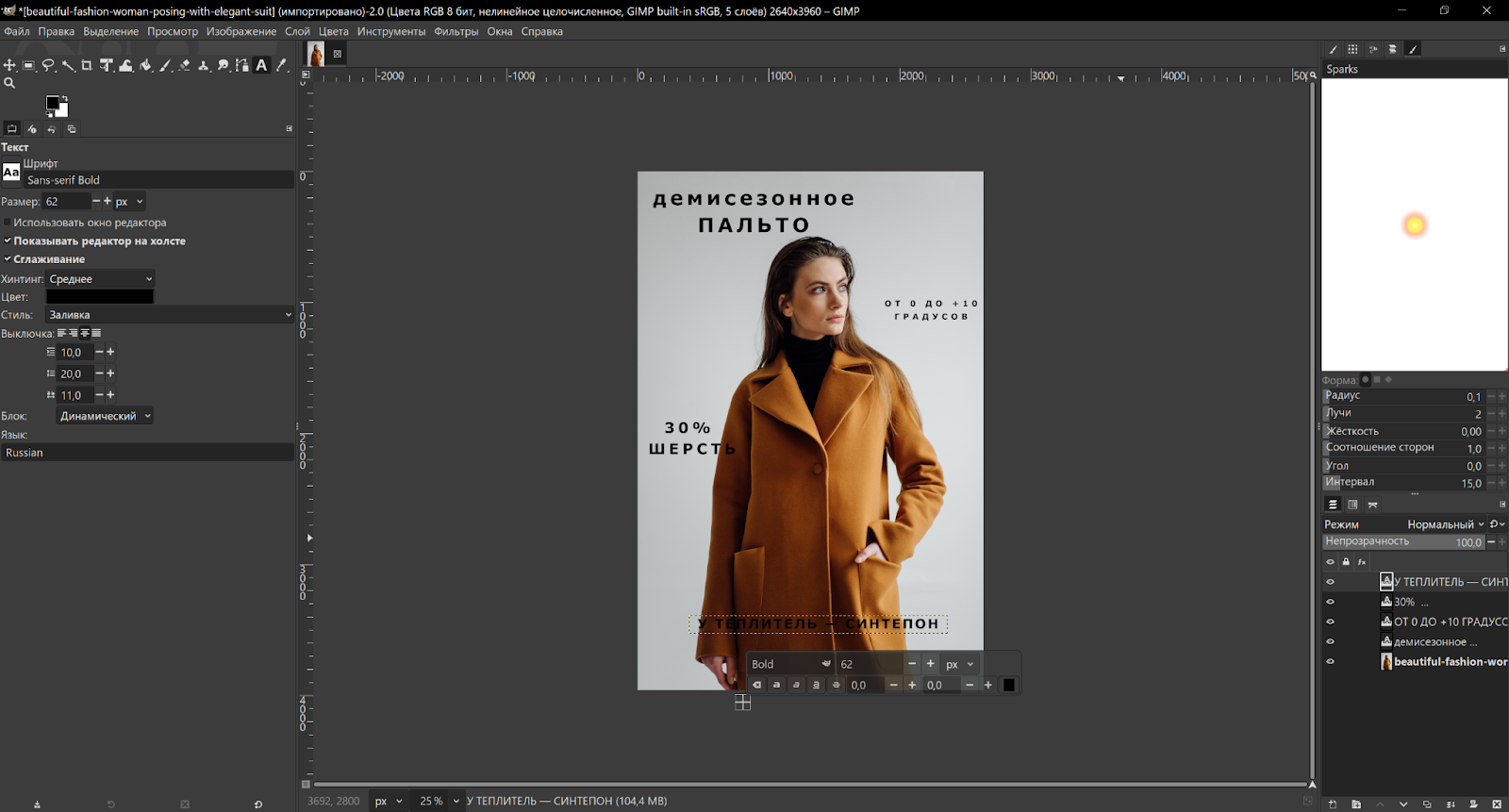Pick the Bucket Fill tool

(145, 65)
